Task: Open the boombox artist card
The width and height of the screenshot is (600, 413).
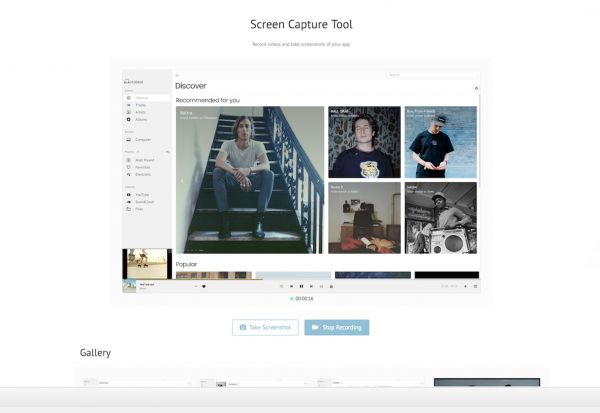Action: point(440,217)
